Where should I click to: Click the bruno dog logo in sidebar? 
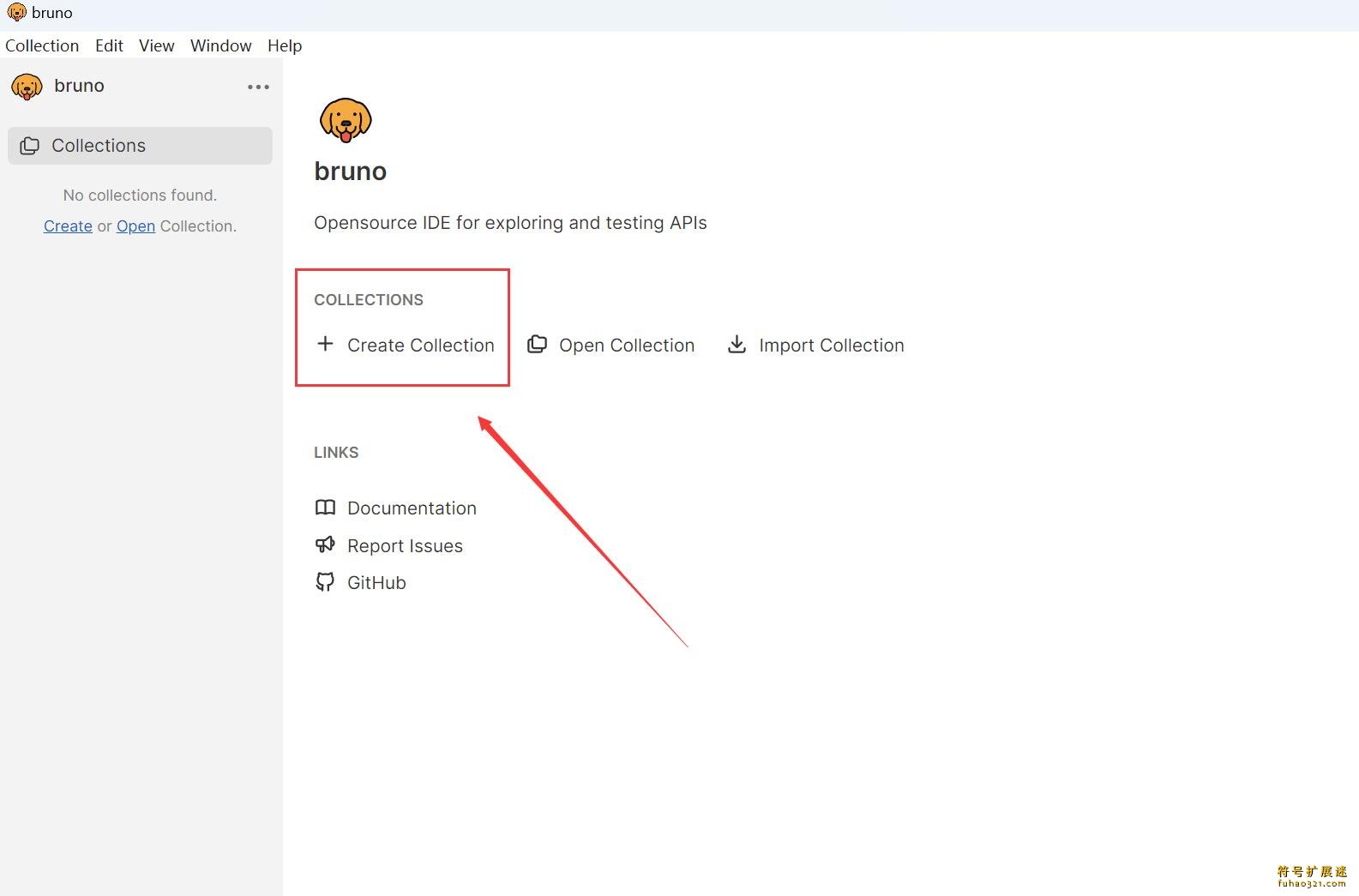[x=27, y=87]
